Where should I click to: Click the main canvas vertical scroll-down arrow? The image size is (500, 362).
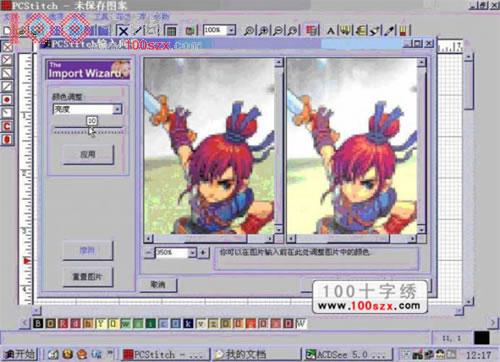tap(469, 302)
